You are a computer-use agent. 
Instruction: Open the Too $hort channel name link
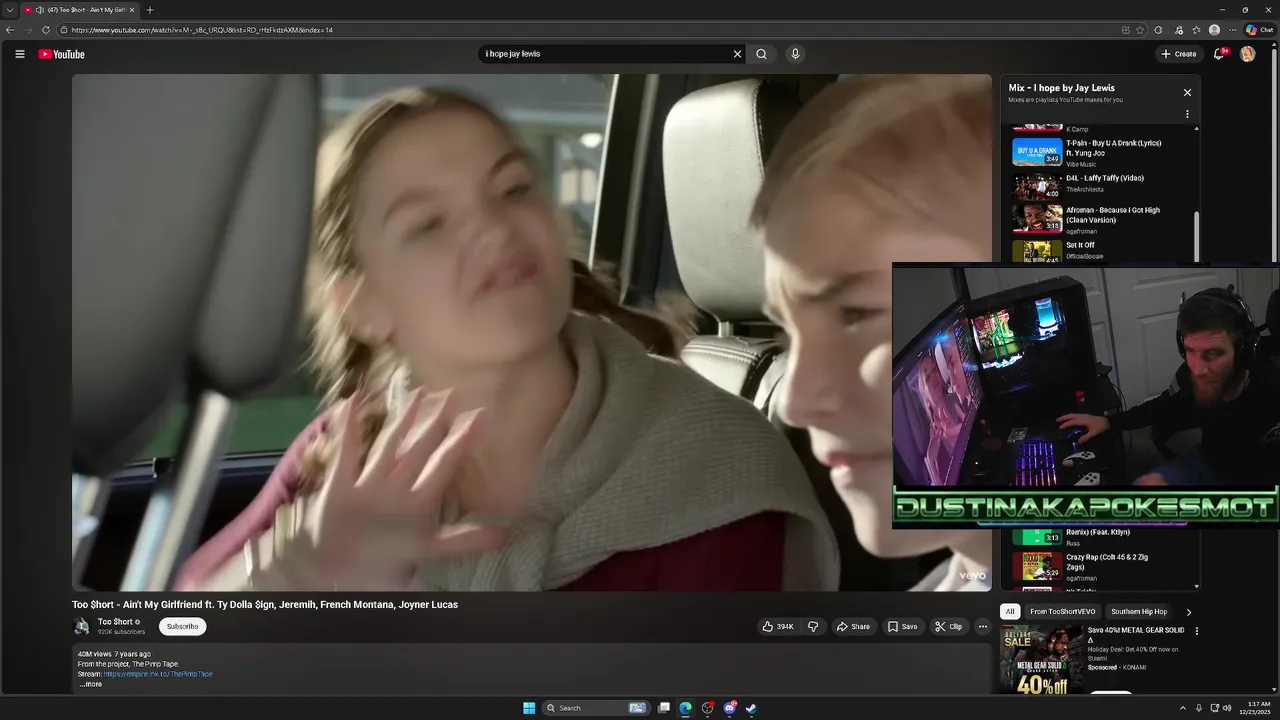pos(116,622)
